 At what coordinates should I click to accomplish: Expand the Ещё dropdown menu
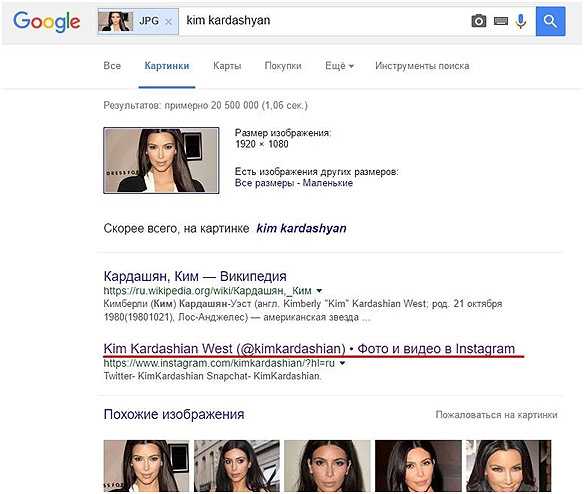[x=339, y=66]
